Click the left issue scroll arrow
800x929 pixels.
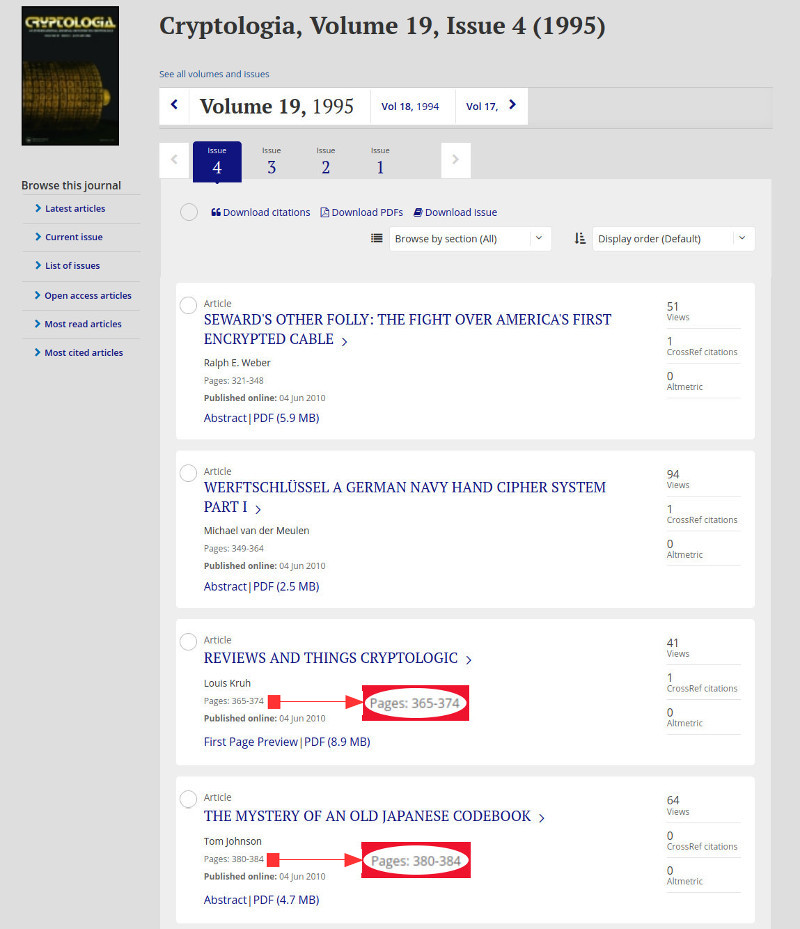coord(174,159)
